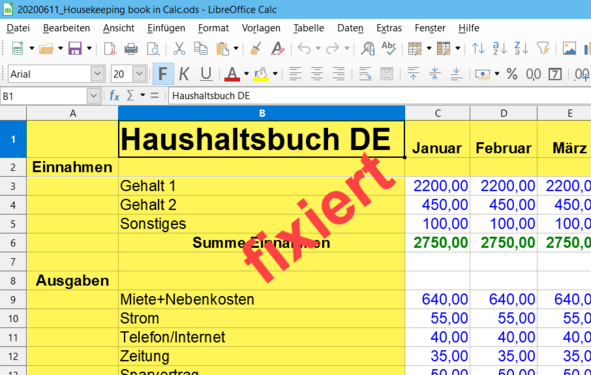Image resolution: width=591 pixels, height=375 pixels.
Task: Toggle the Print Preview icon
Action: pos(153,49)
